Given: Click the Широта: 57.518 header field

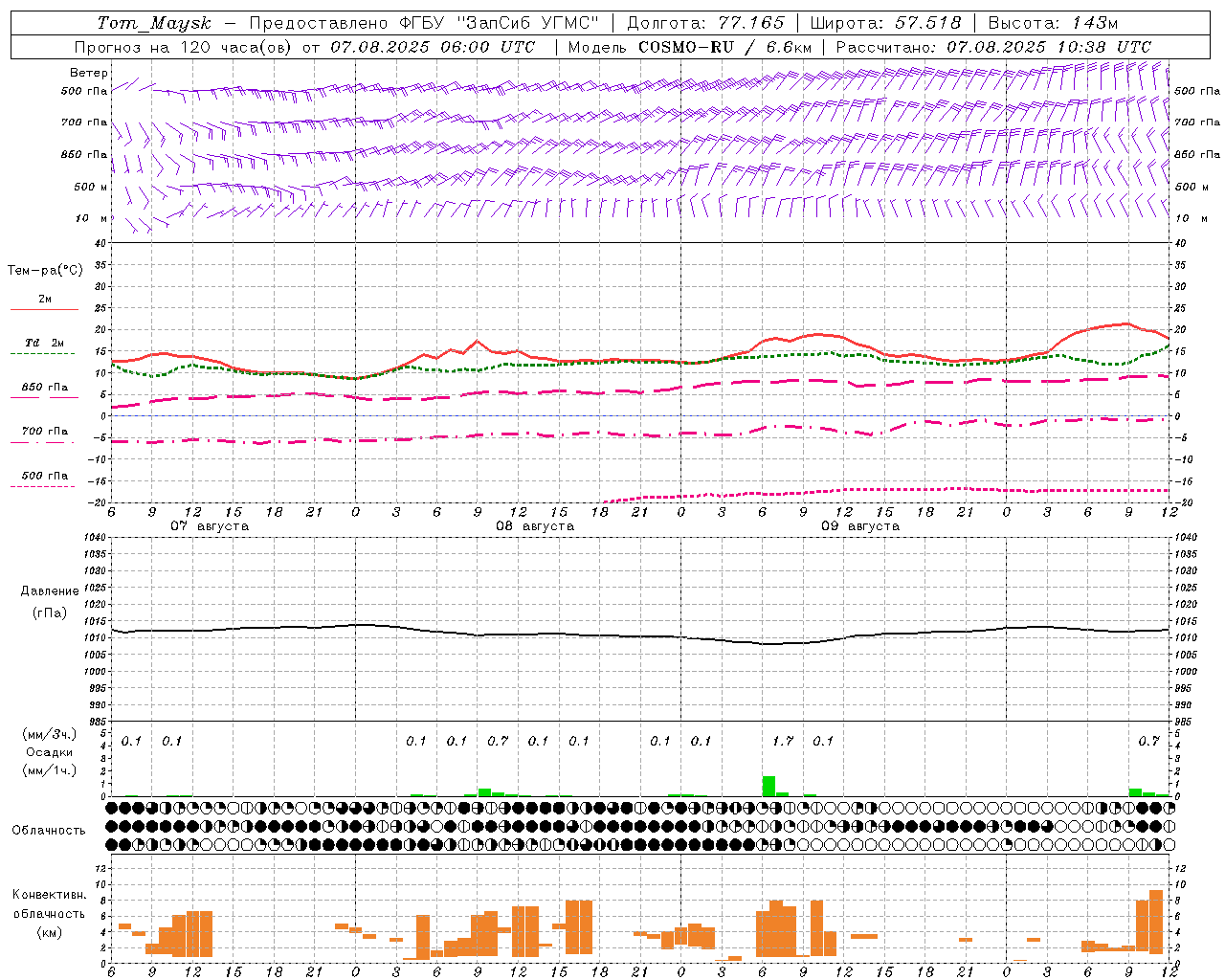Looking at the screenshot, I should pos(885,23).
